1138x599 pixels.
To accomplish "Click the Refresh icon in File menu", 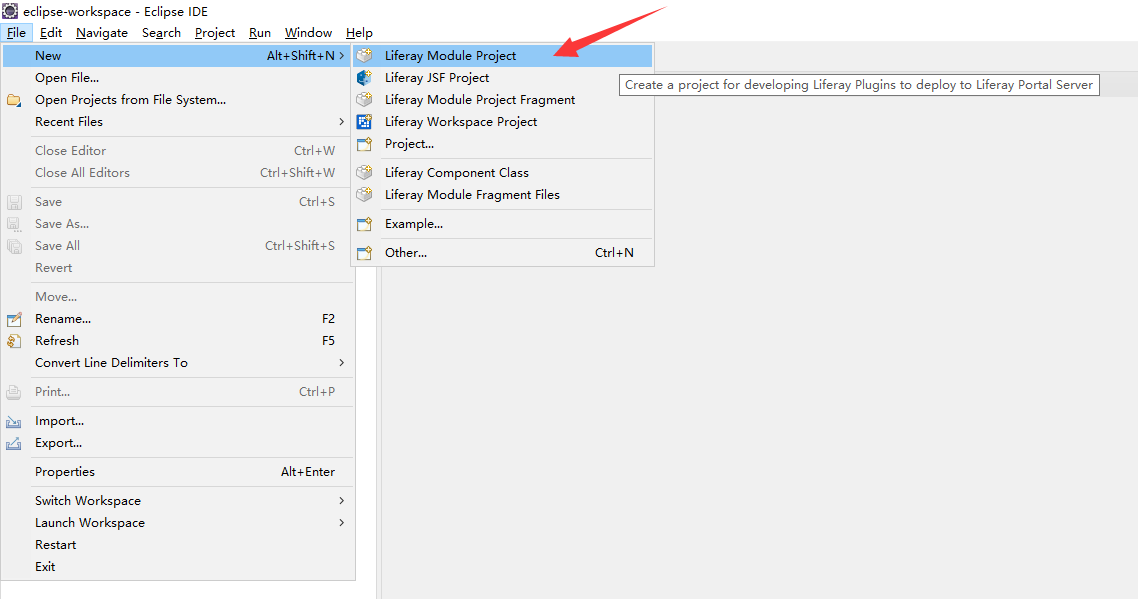I will (x=14, y=341).
